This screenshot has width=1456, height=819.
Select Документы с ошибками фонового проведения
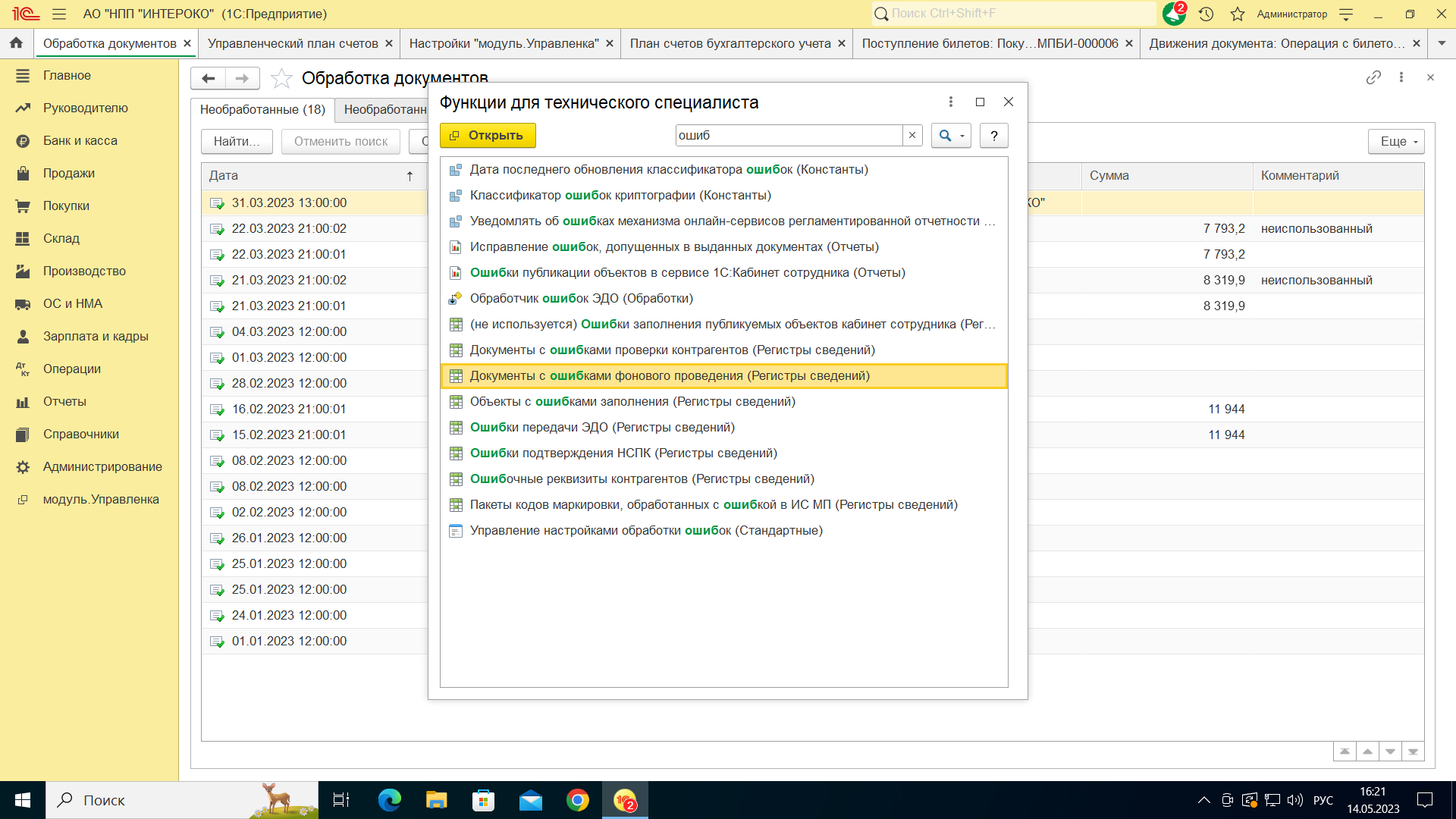point(724,376)
